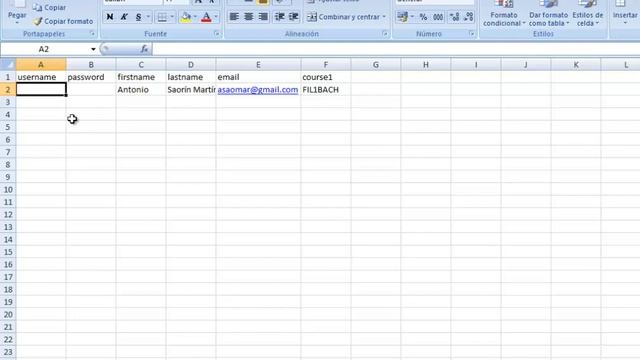Select cell with 'firstname'
Viewport: 640px width, 360px height.
(141, 77)
